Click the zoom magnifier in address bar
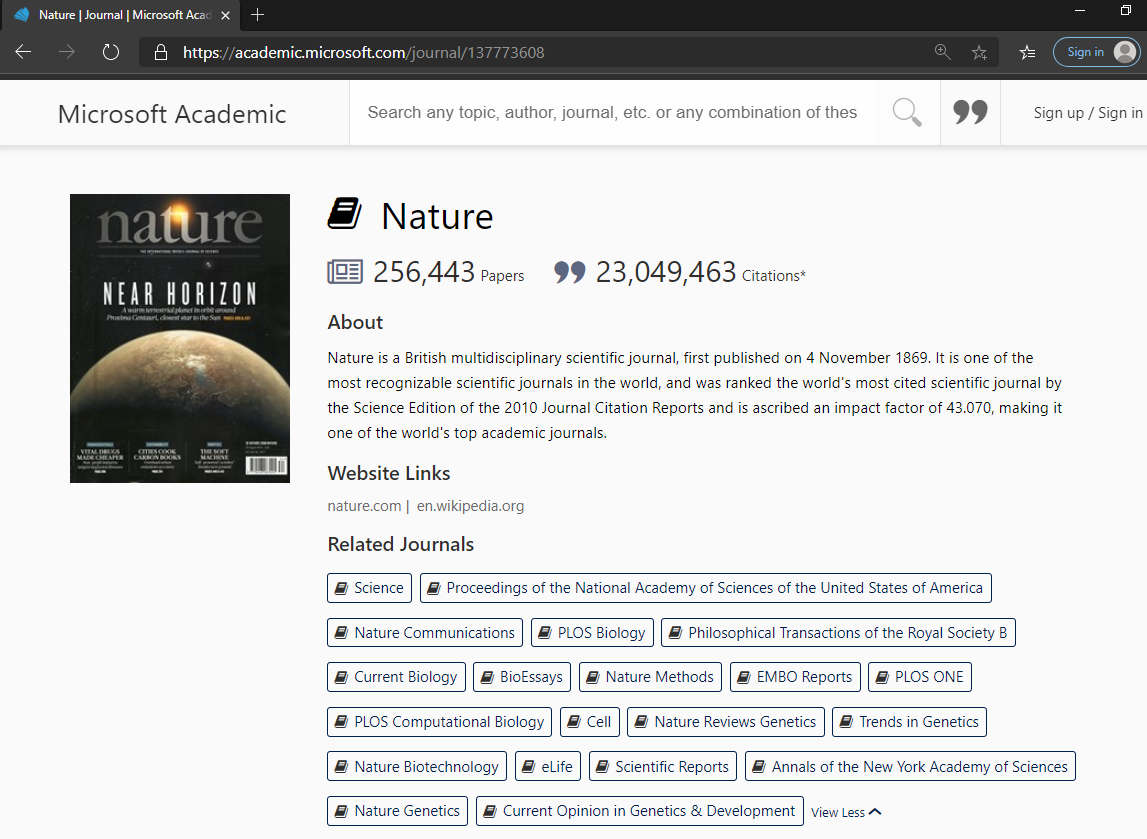Screen dimensions: 1147x839 tap(942, 52)
